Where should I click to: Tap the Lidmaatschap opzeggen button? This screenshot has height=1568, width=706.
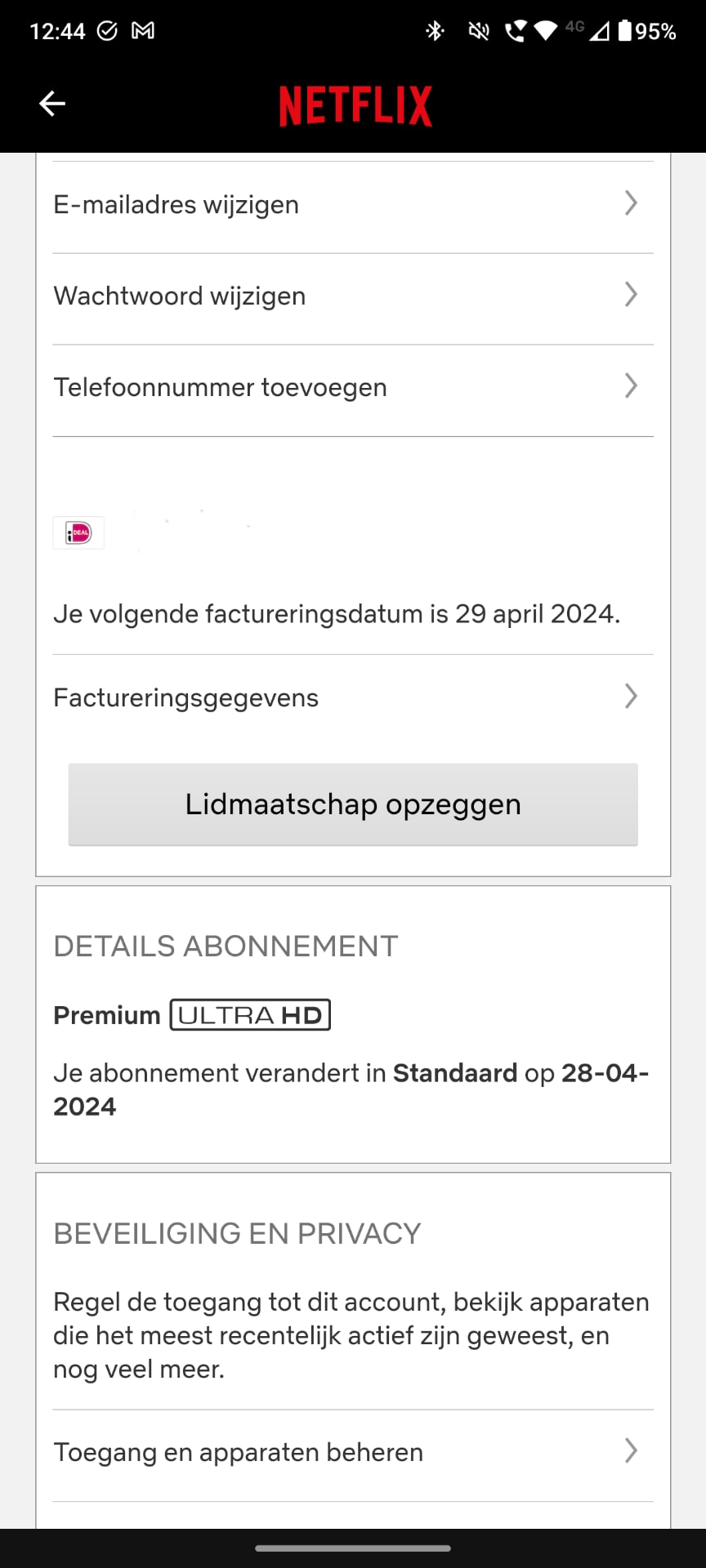coord(352,804)
